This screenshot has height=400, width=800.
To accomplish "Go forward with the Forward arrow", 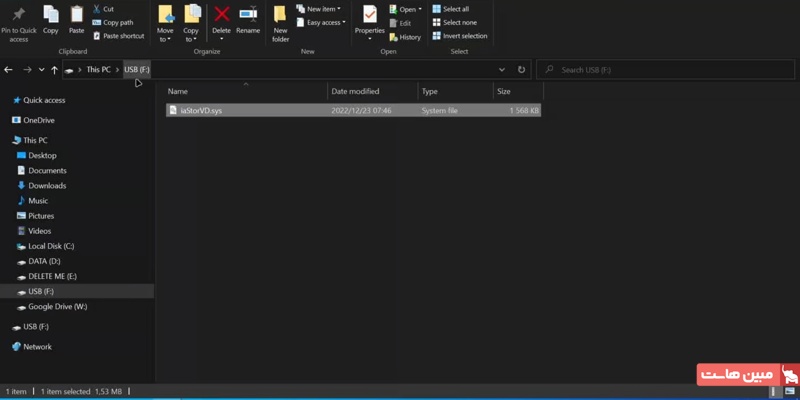I will pyautogui.click(x=27, y=70).
